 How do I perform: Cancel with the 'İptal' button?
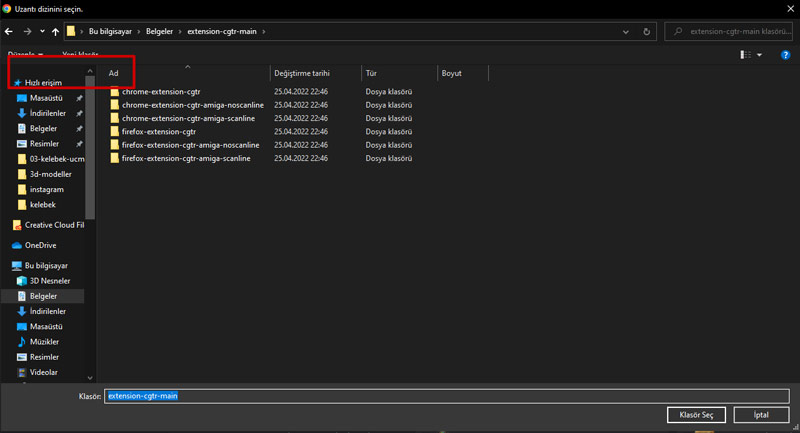(761, 415)
